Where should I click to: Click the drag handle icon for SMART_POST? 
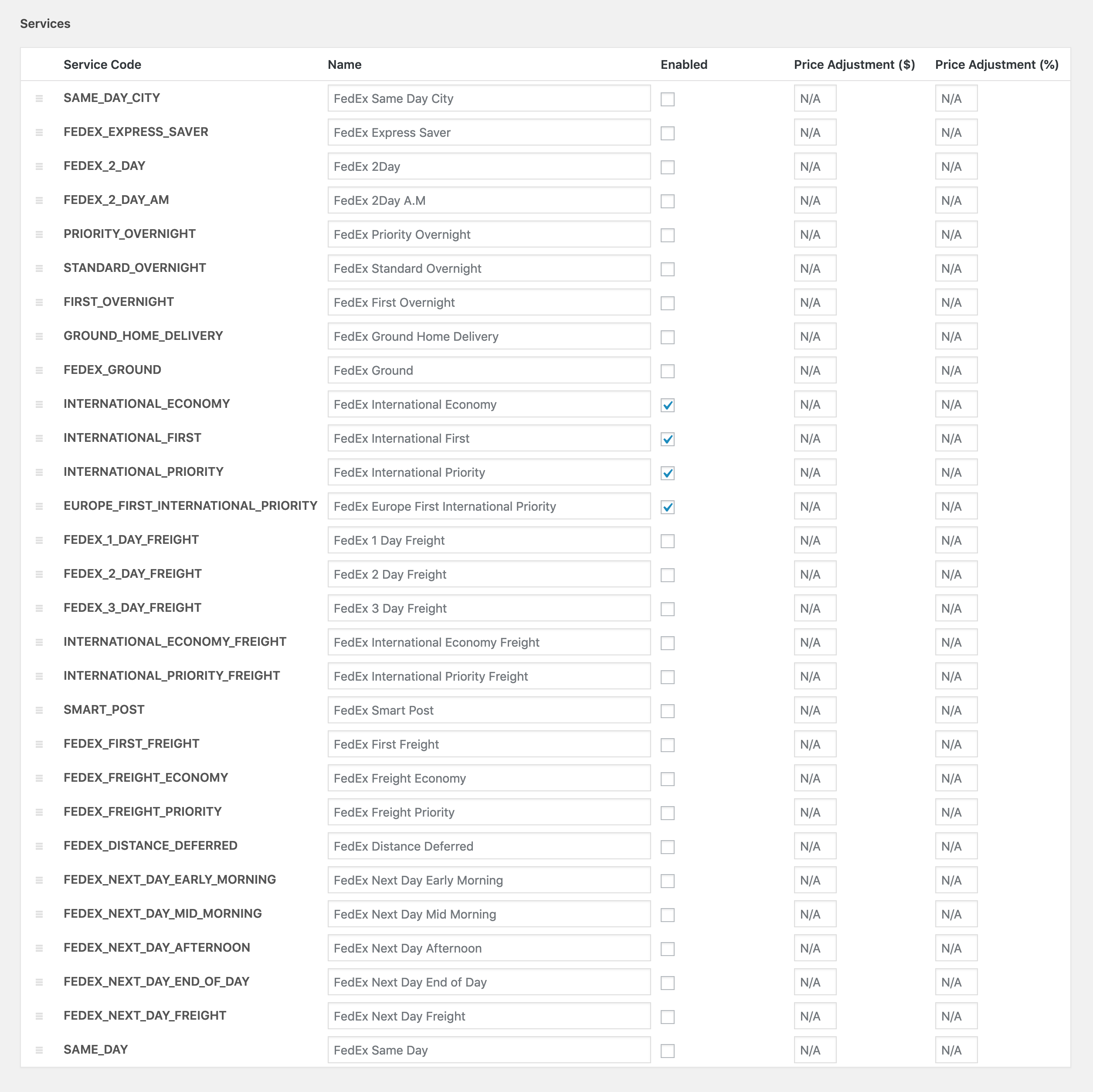tap(38, 710)
